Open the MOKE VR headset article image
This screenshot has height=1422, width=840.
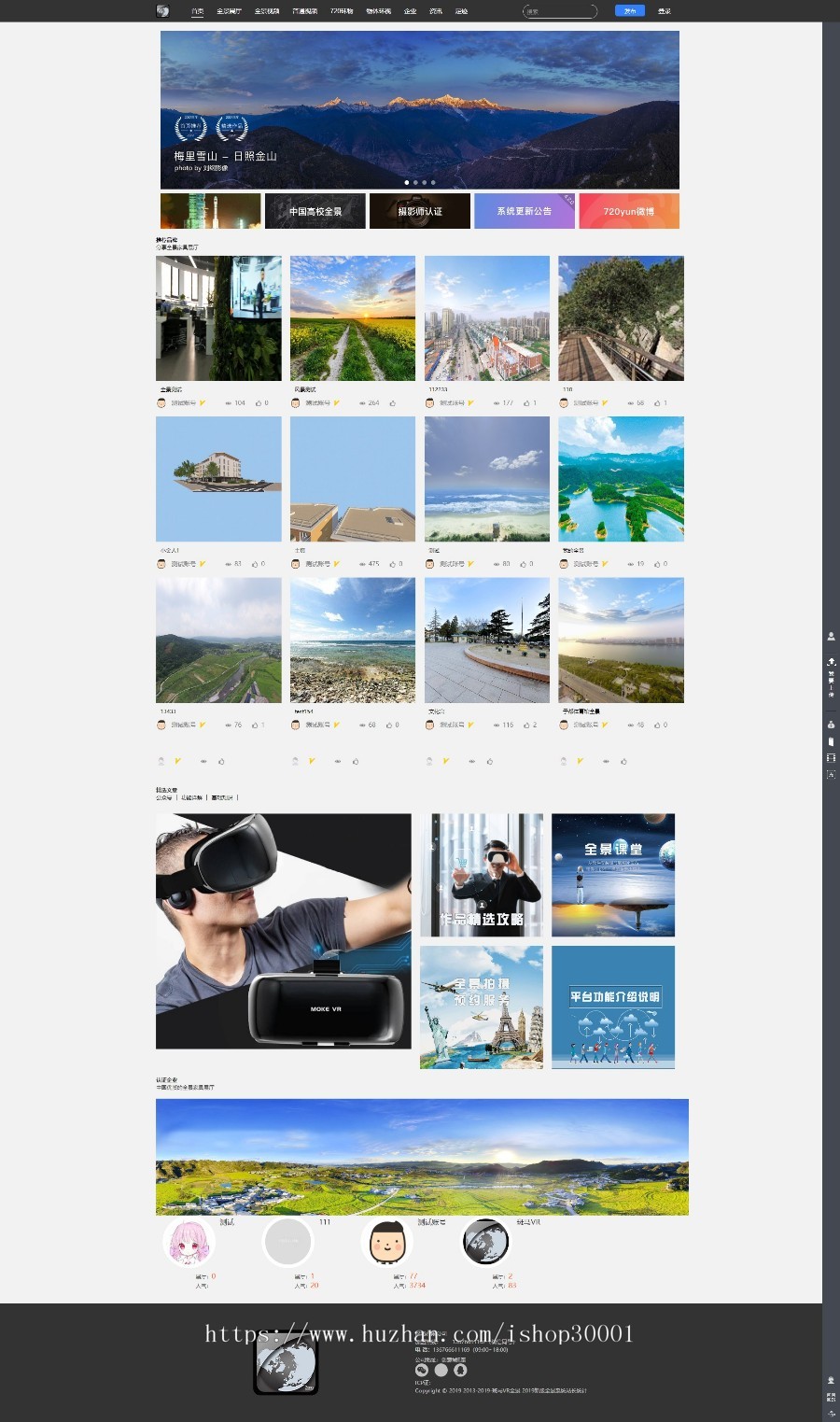pyautogui.click(x=284, y=931)
